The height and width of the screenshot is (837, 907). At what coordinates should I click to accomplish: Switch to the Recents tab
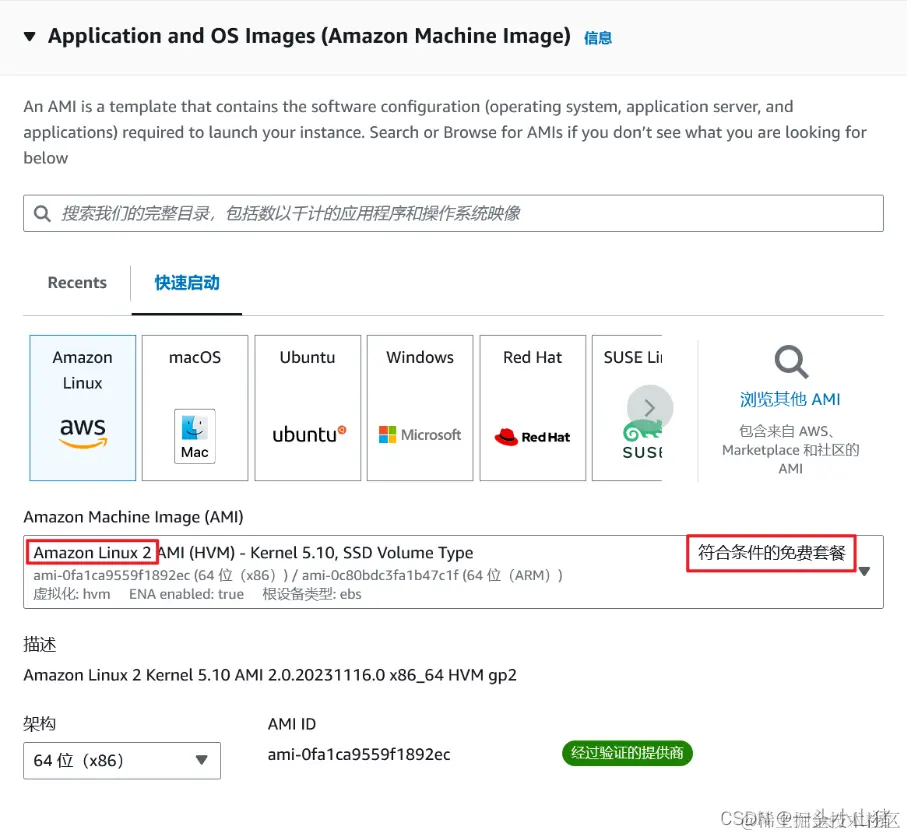77,283
